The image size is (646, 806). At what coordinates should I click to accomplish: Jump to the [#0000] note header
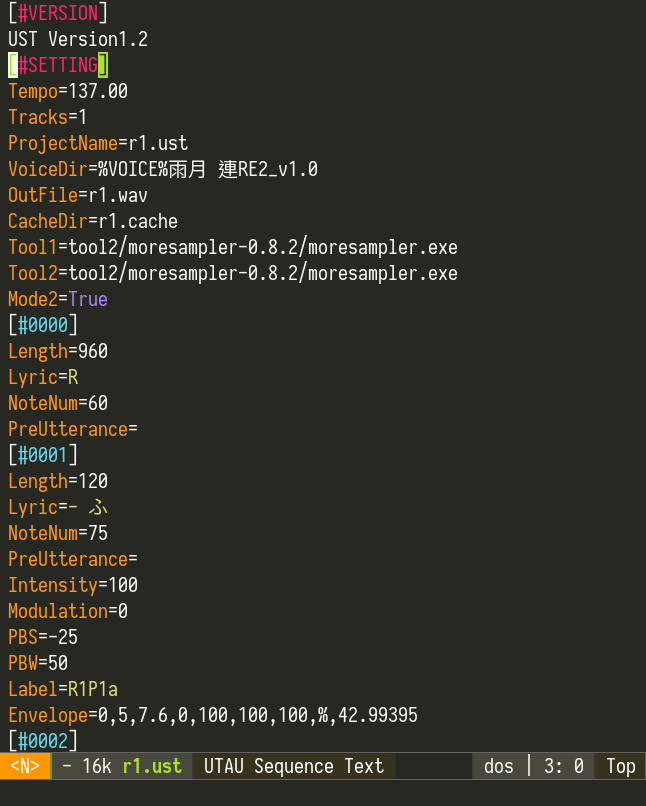coord(43,325)
